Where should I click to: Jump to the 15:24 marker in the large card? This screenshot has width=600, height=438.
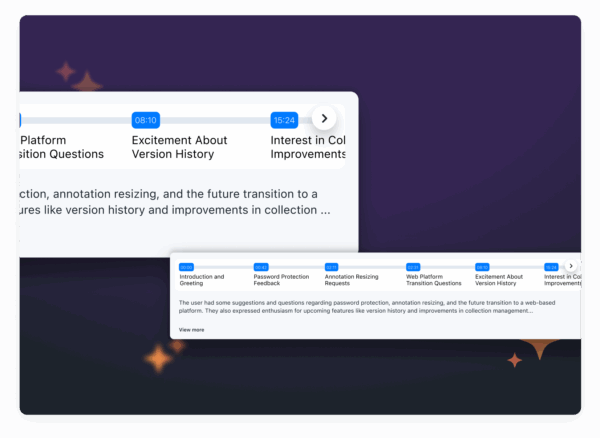284,120
